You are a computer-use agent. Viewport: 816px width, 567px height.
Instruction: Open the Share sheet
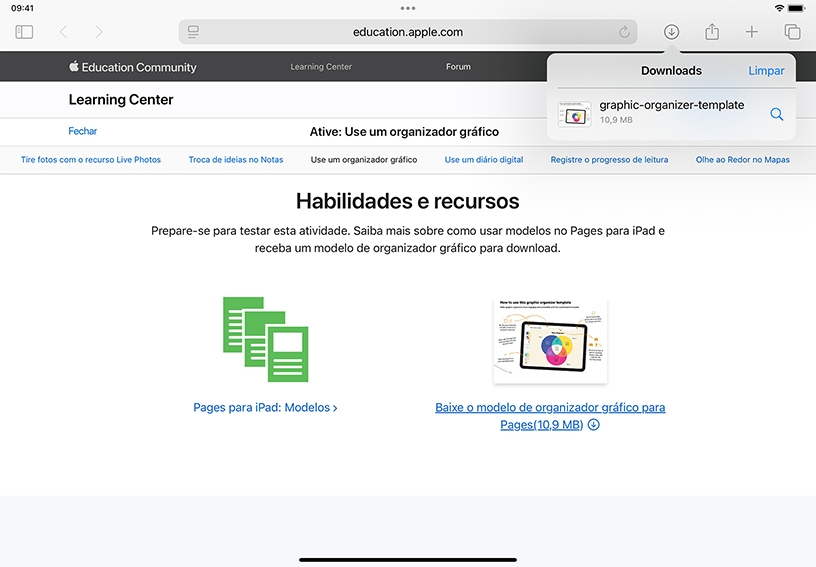tap(712, 32)
